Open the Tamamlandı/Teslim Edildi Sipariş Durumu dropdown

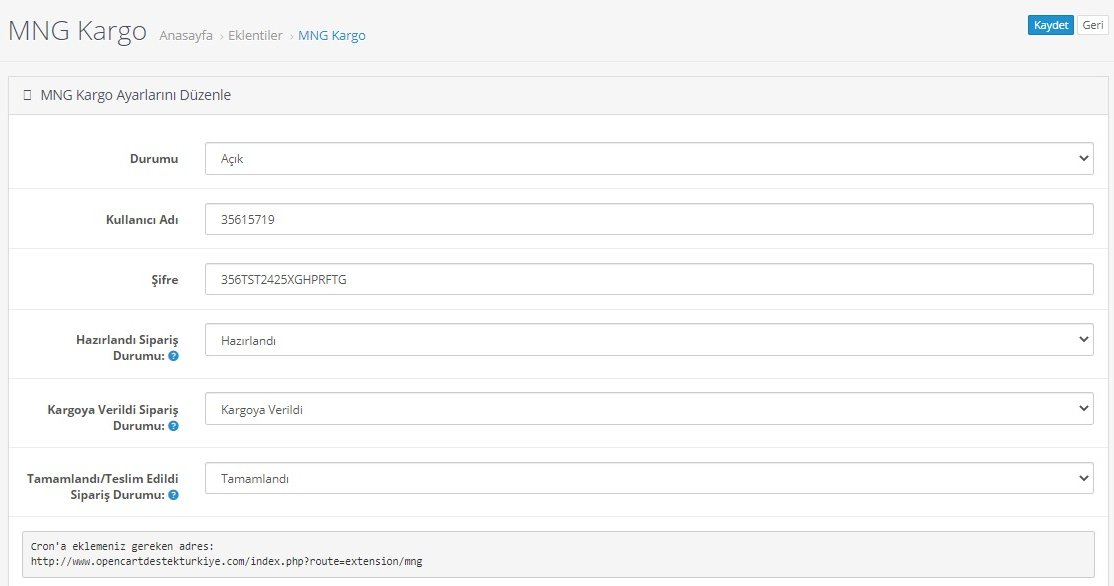click(x=649, y=478)
